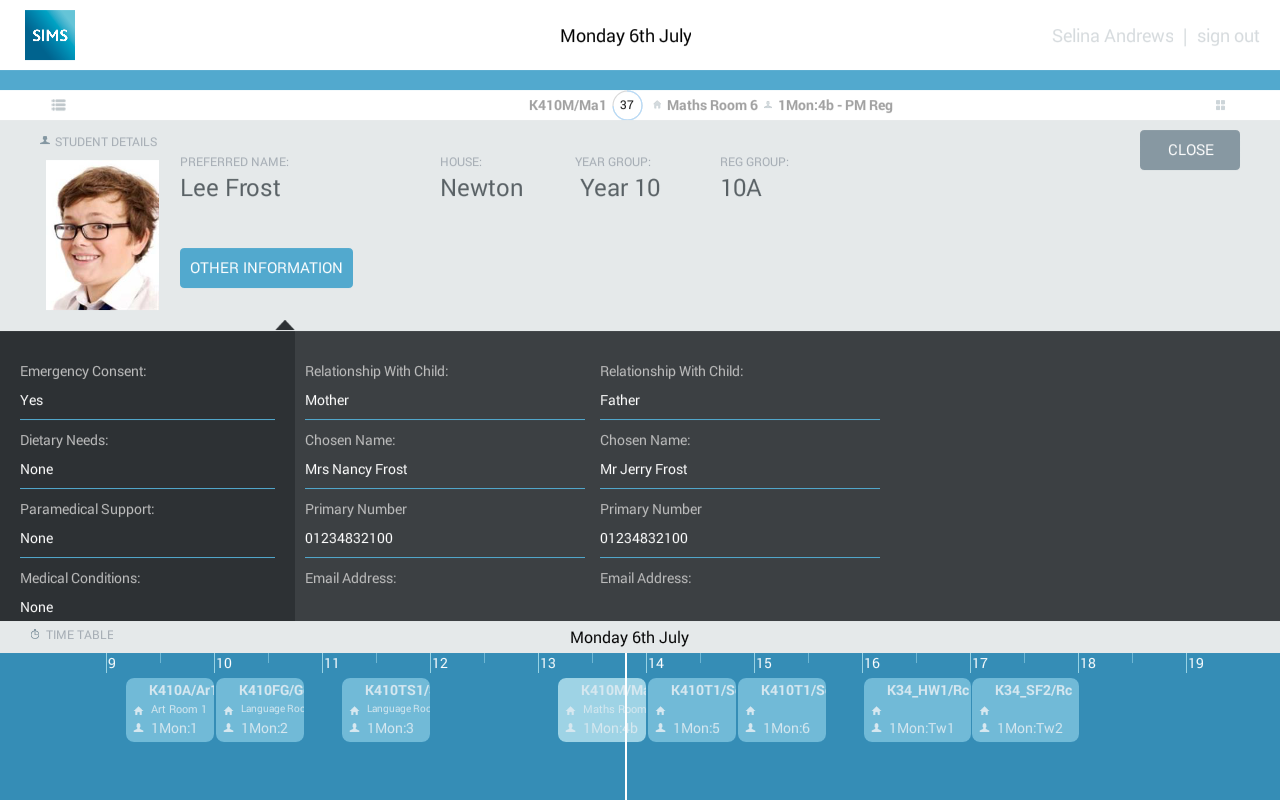Image resolution: width=1280 pixels, height=800 pixels.
Task: Open the K34_HW1 1Mon:Tw1 session
Action: tap(917, 710)
